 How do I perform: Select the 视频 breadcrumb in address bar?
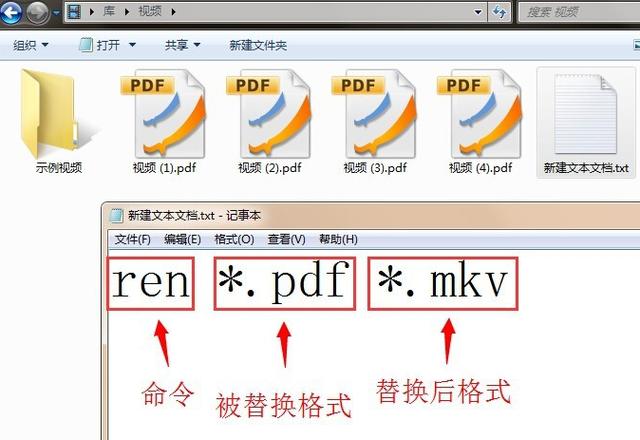(x=150, y=11)
